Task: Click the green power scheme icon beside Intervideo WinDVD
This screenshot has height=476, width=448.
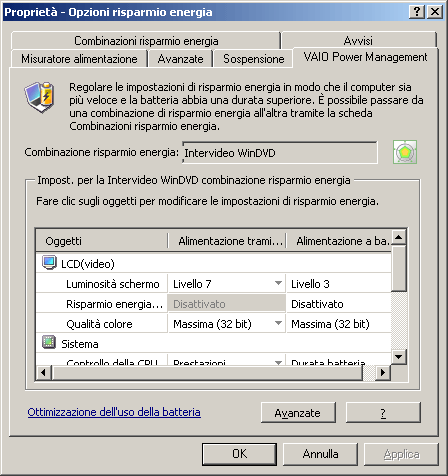Action: point(405,152)
